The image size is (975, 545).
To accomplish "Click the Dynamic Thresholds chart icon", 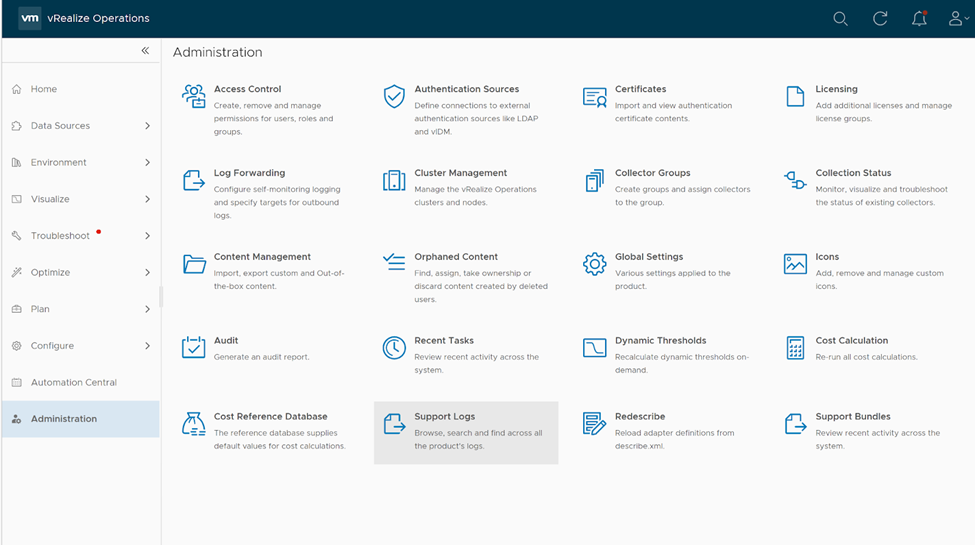I will coord(594,348).
